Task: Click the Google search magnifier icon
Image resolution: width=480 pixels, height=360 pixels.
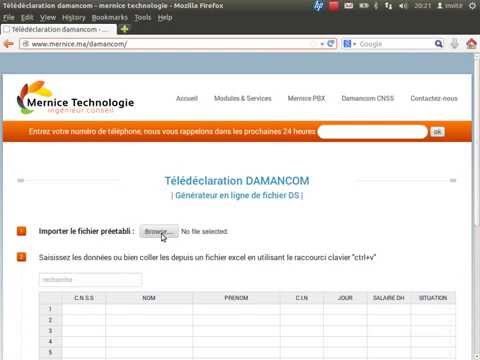Action: pyautogui.click(x=439, y=44)
